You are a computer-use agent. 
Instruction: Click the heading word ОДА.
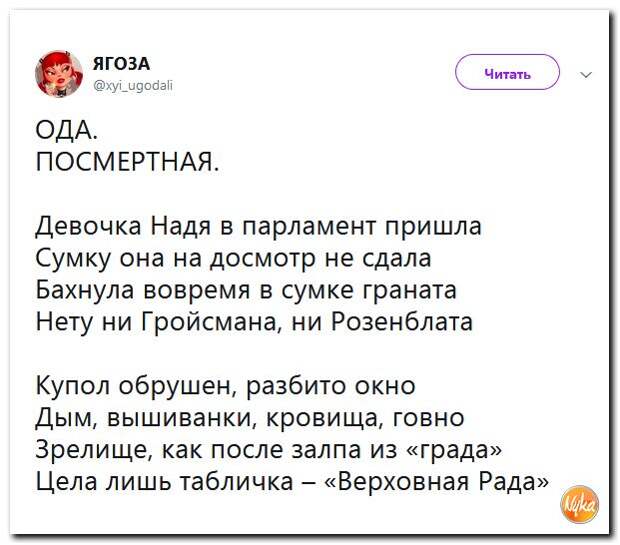66,130
